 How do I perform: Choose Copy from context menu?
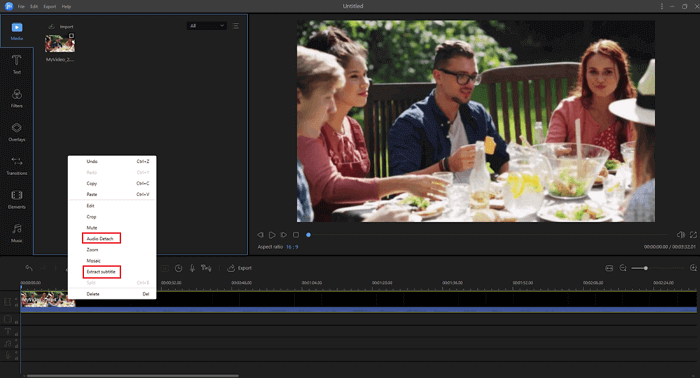pos(112,183)
